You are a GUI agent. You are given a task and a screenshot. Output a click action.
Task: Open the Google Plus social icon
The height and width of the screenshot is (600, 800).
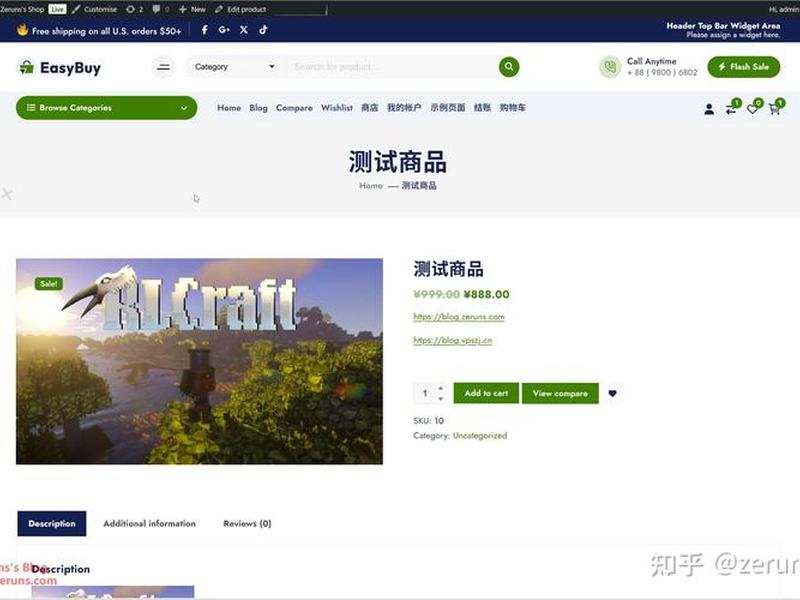click(x=224, y=30)
